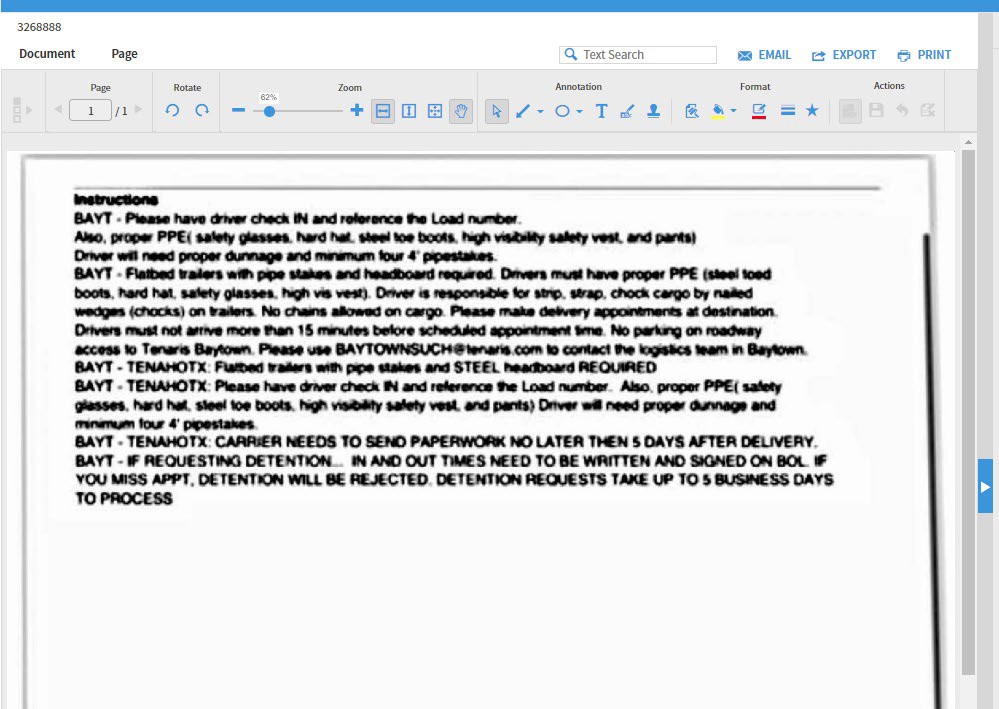Click the first greyed-out Actions icon
The image size is (999, 709).
(x=850, y=111)
